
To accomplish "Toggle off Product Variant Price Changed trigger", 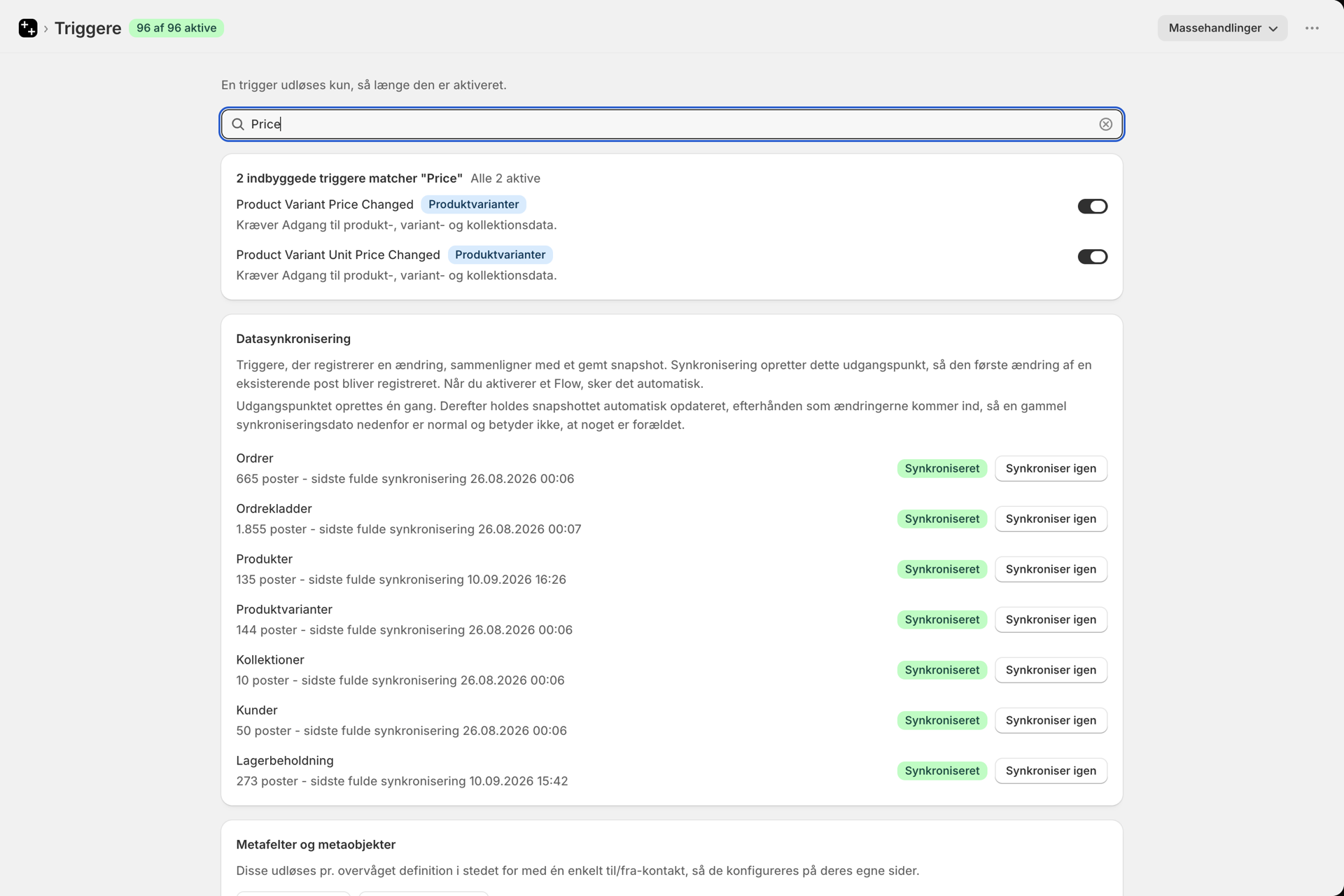I will [x=1092, y=206].
